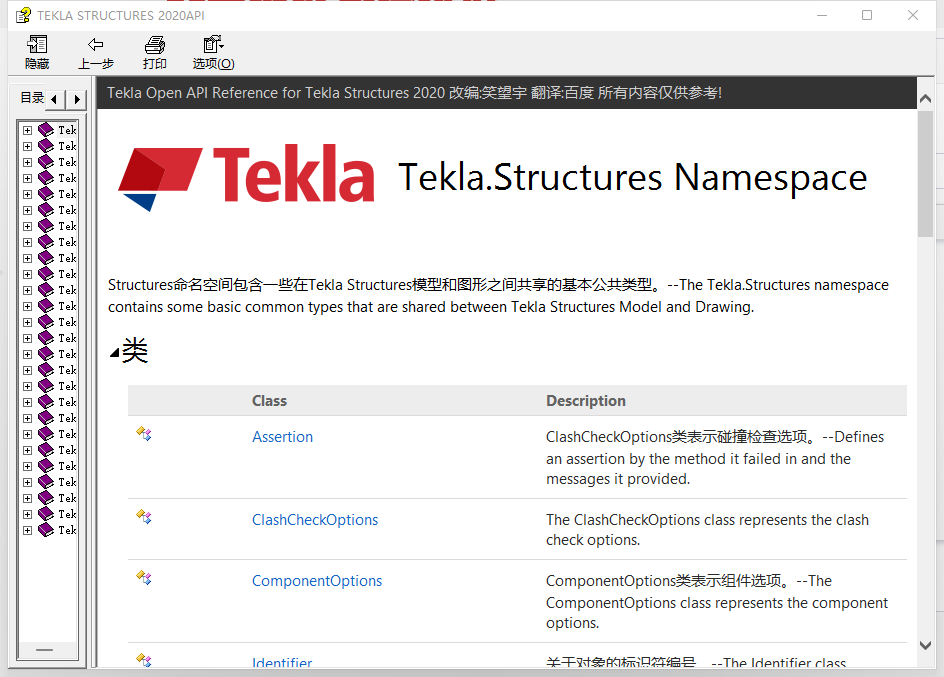Expand the topmost Tek node in the tree
The width and height of the screenshot is (944, 677).
[x=28, y=130]
